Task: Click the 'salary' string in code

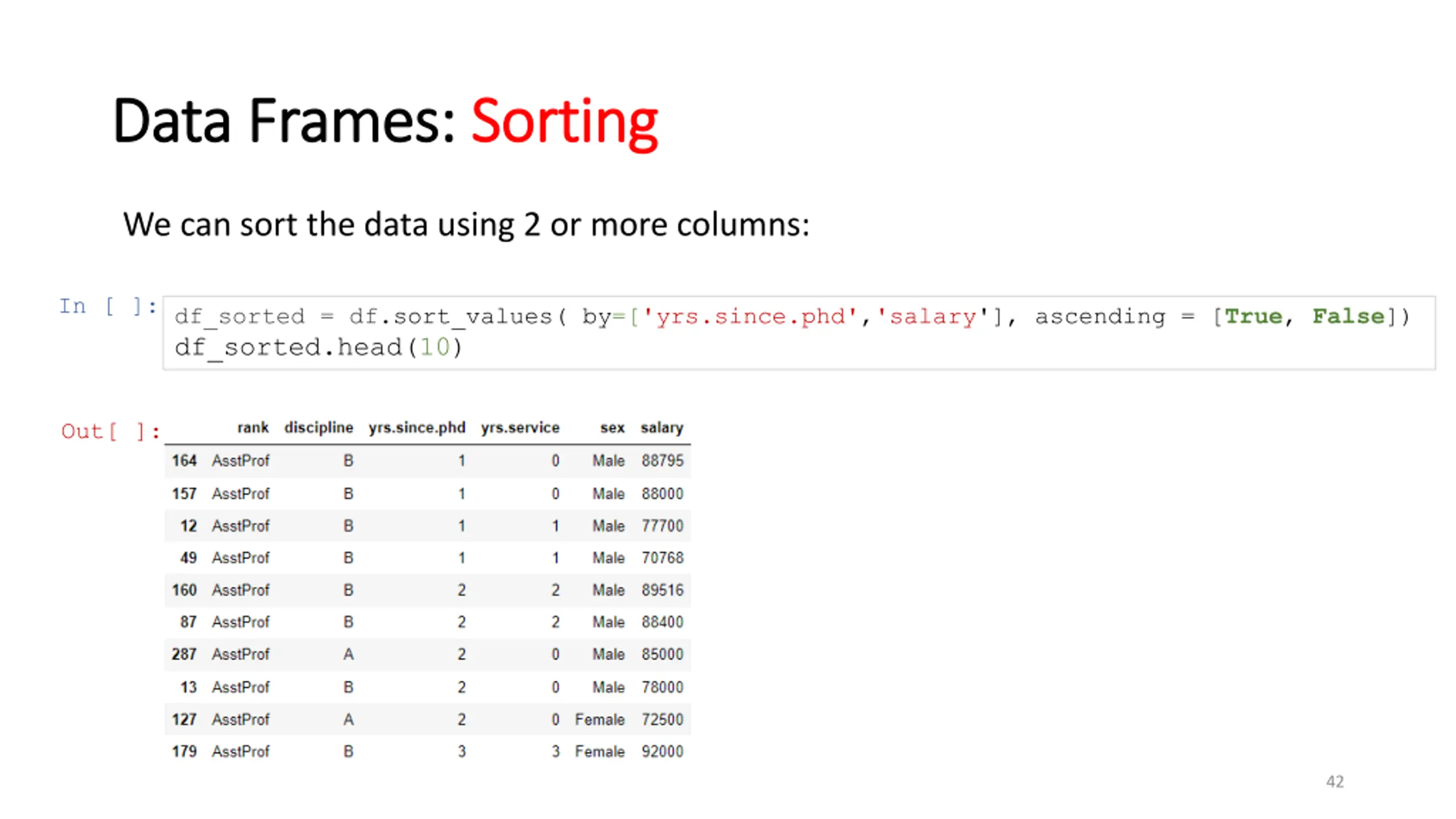Action: point(933,316)
